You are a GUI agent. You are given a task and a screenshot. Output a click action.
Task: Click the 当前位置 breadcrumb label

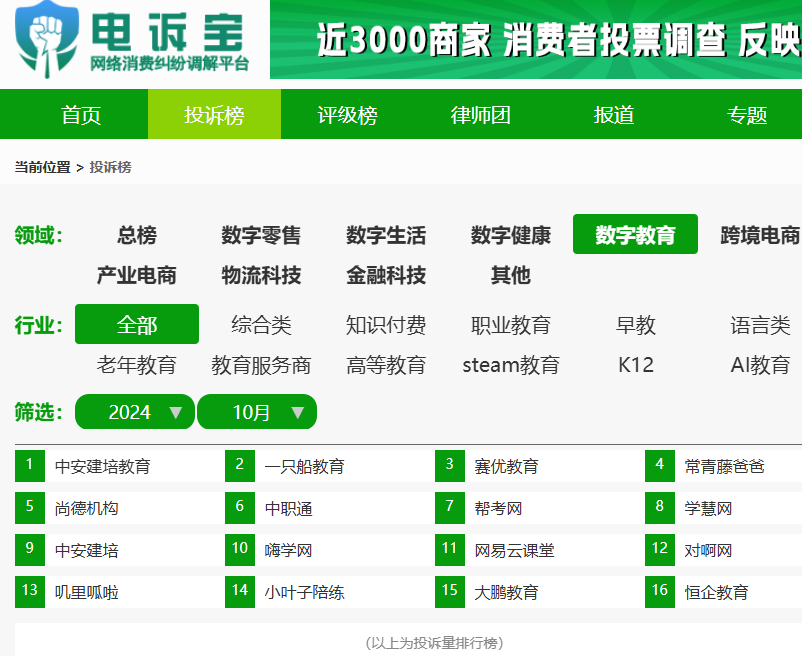(42, 167)
